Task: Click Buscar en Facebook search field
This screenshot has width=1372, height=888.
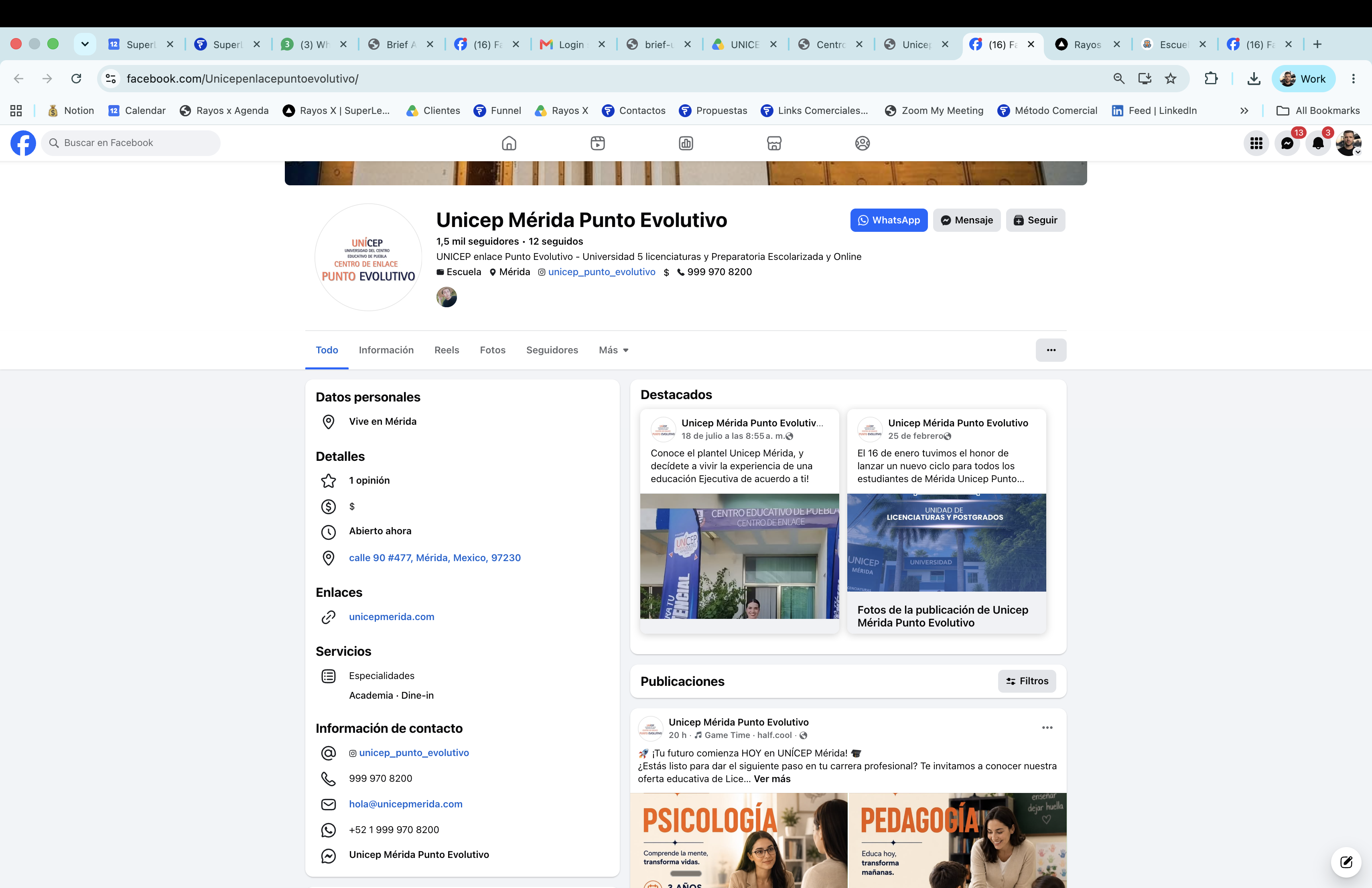Action: (130, 143)
